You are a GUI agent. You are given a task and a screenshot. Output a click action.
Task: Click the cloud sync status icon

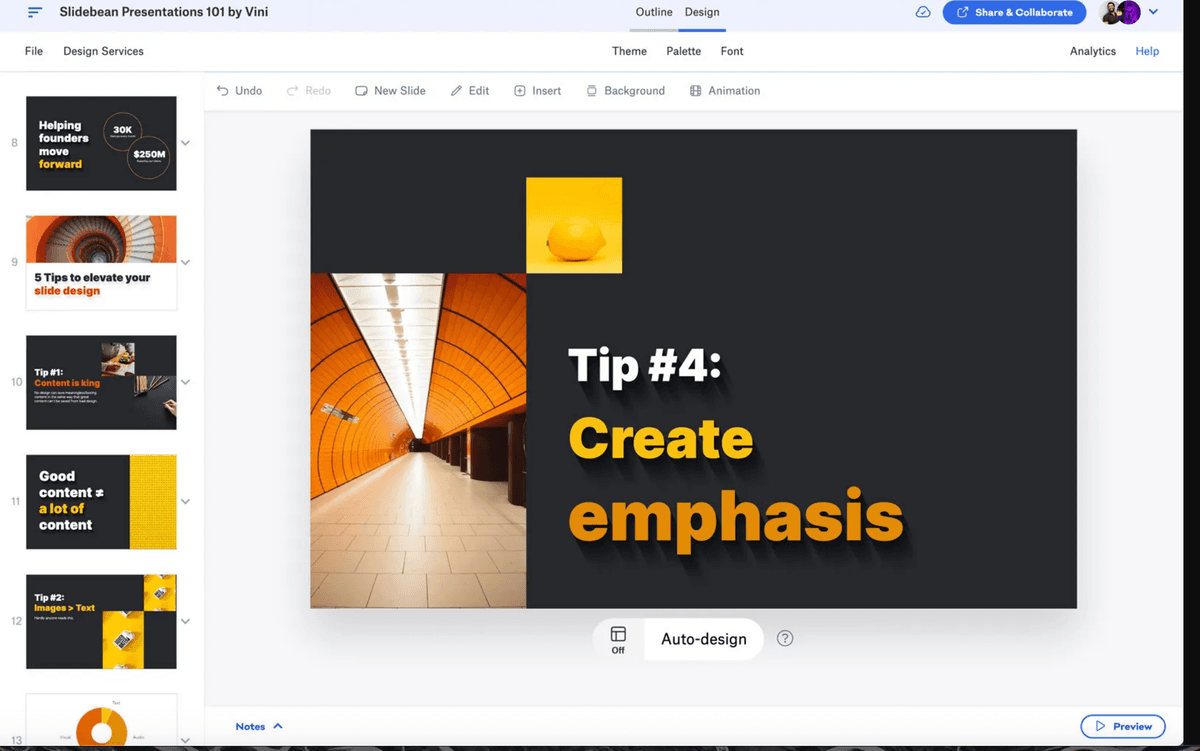click(923, 12)
